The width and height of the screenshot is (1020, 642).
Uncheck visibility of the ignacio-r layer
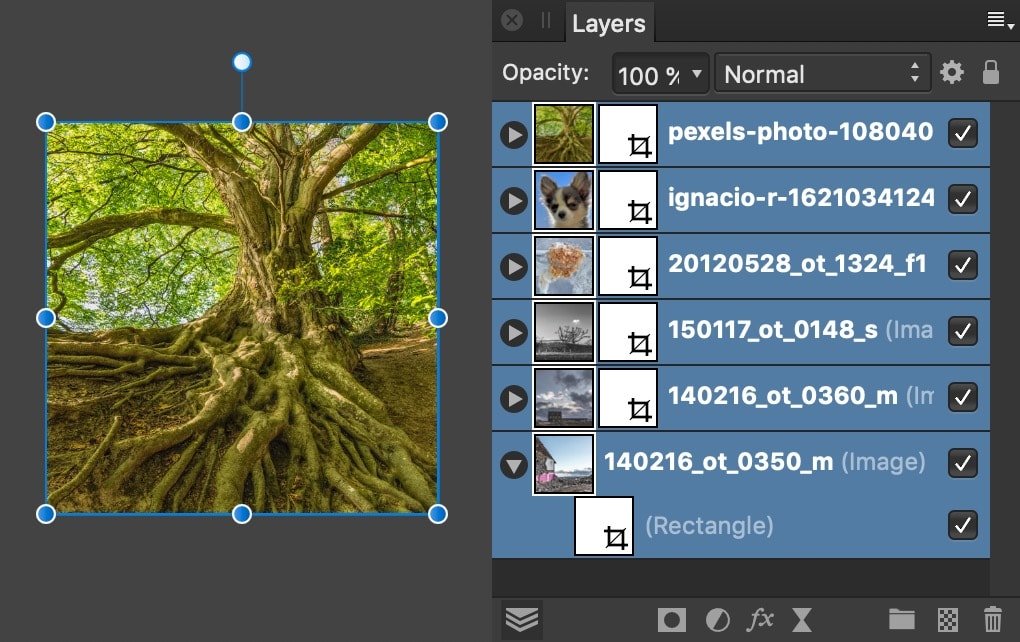tap(962, 199)
